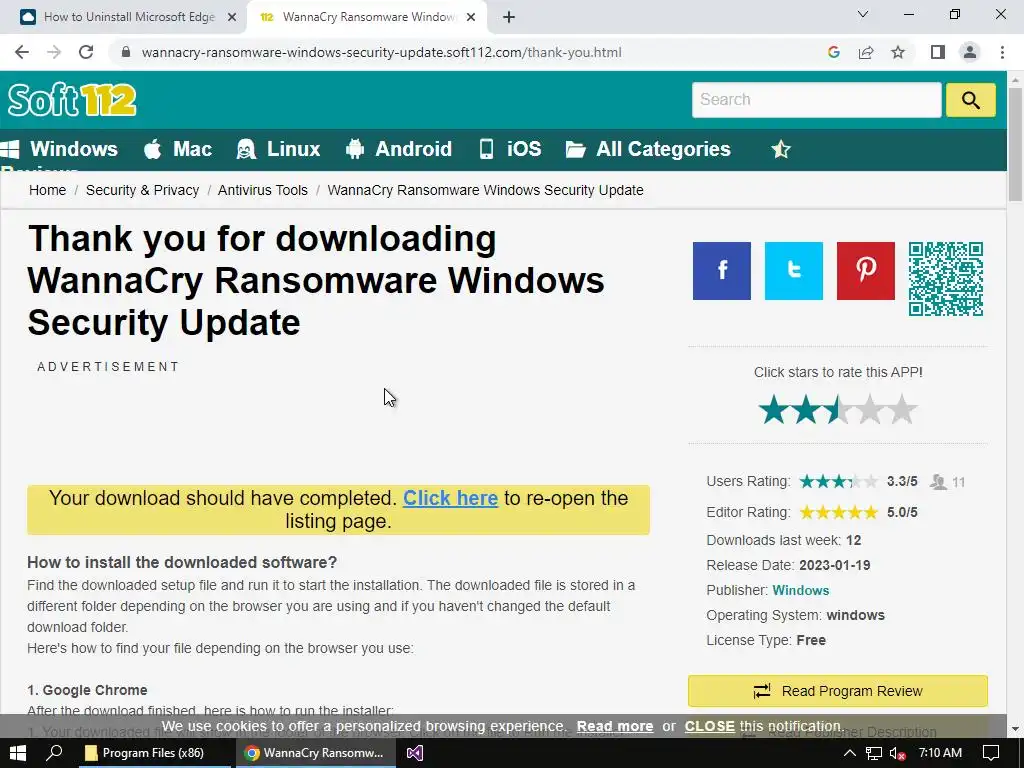Rate the app five stars
The image size is (1024, 768).
[x=902, y=409]
